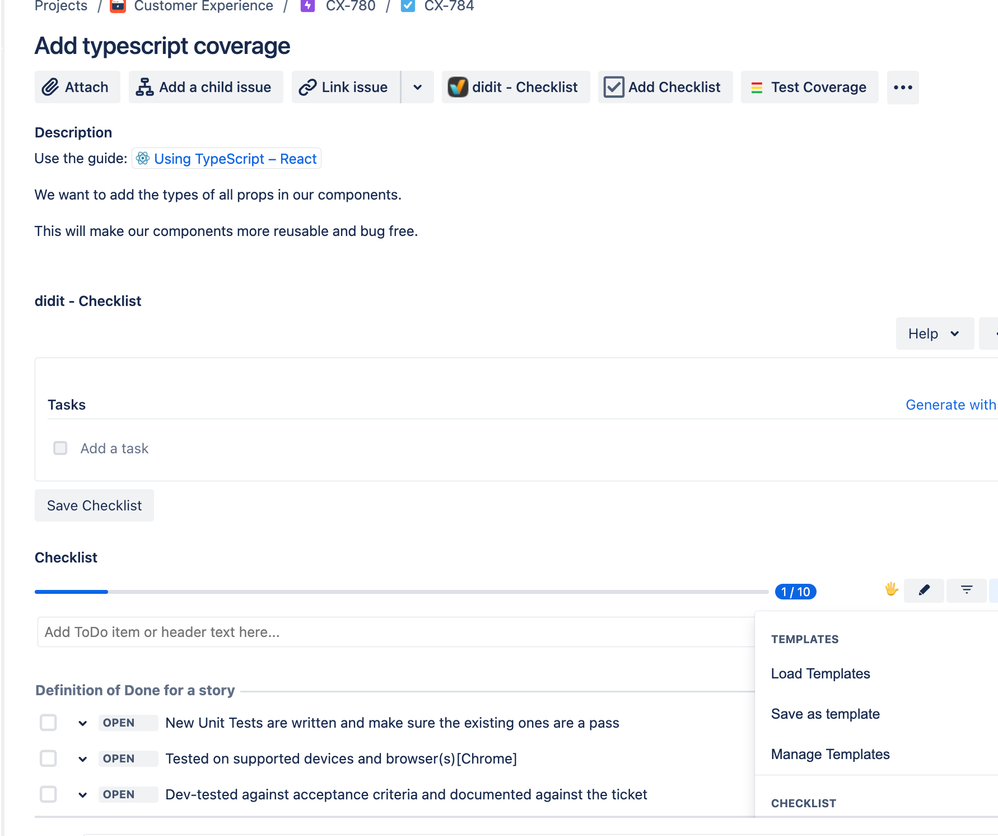Select Load Templates menu item

click(820, 674)
